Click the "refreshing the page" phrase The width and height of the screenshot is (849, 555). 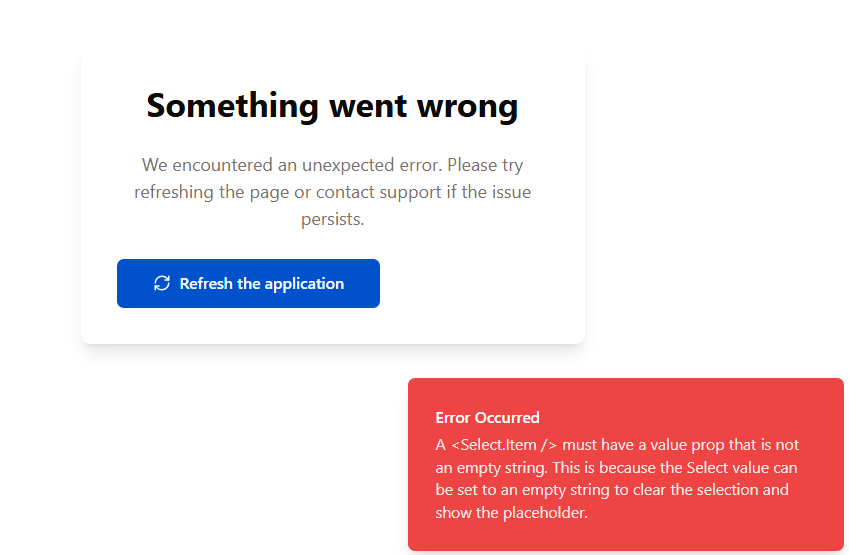pos(212,192)
